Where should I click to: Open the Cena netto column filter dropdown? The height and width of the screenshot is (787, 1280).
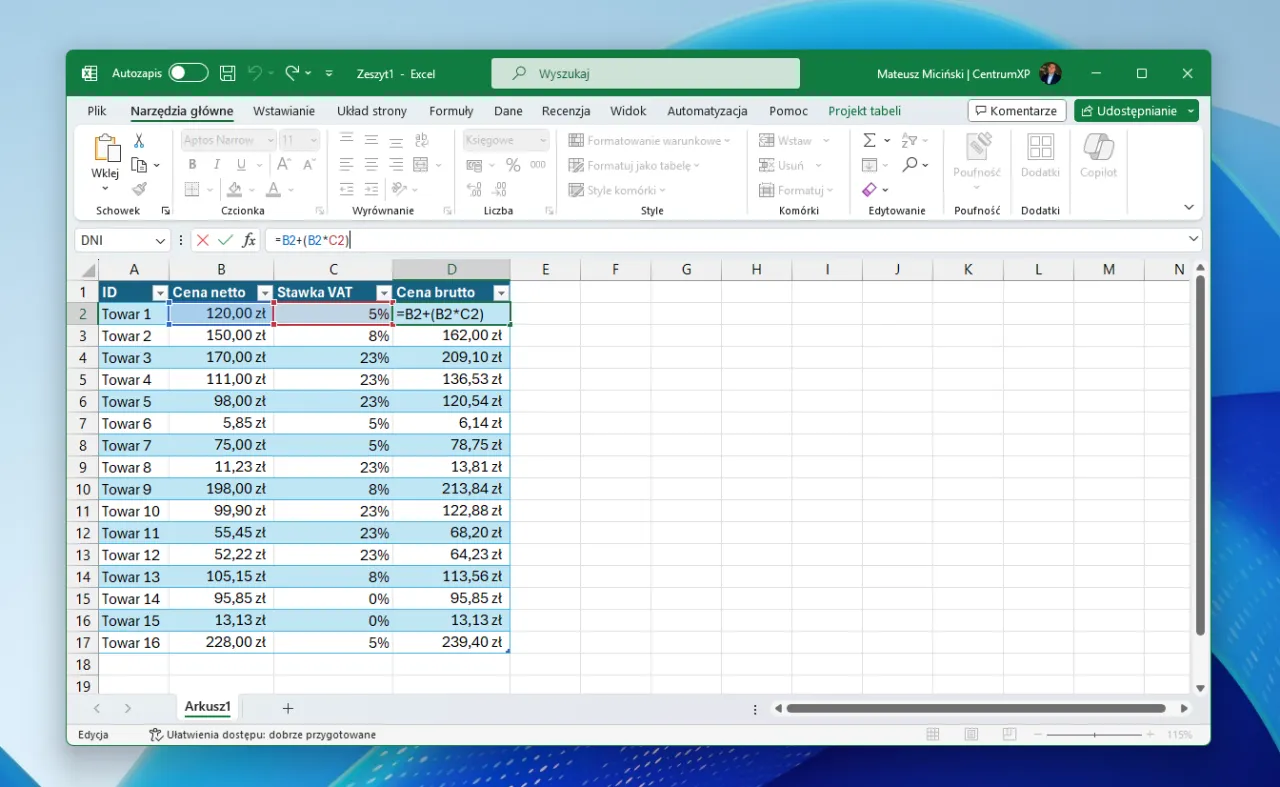point(264,292)
